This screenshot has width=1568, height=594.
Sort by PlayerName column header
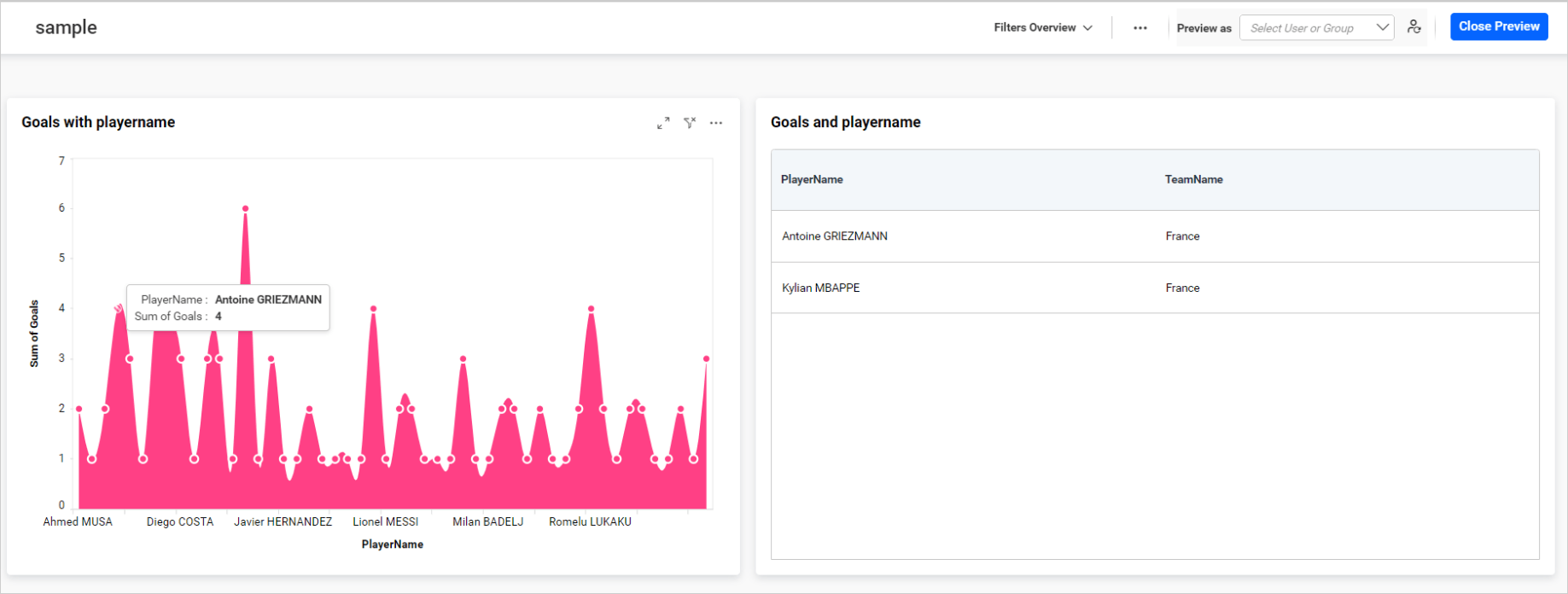[812, 179]
